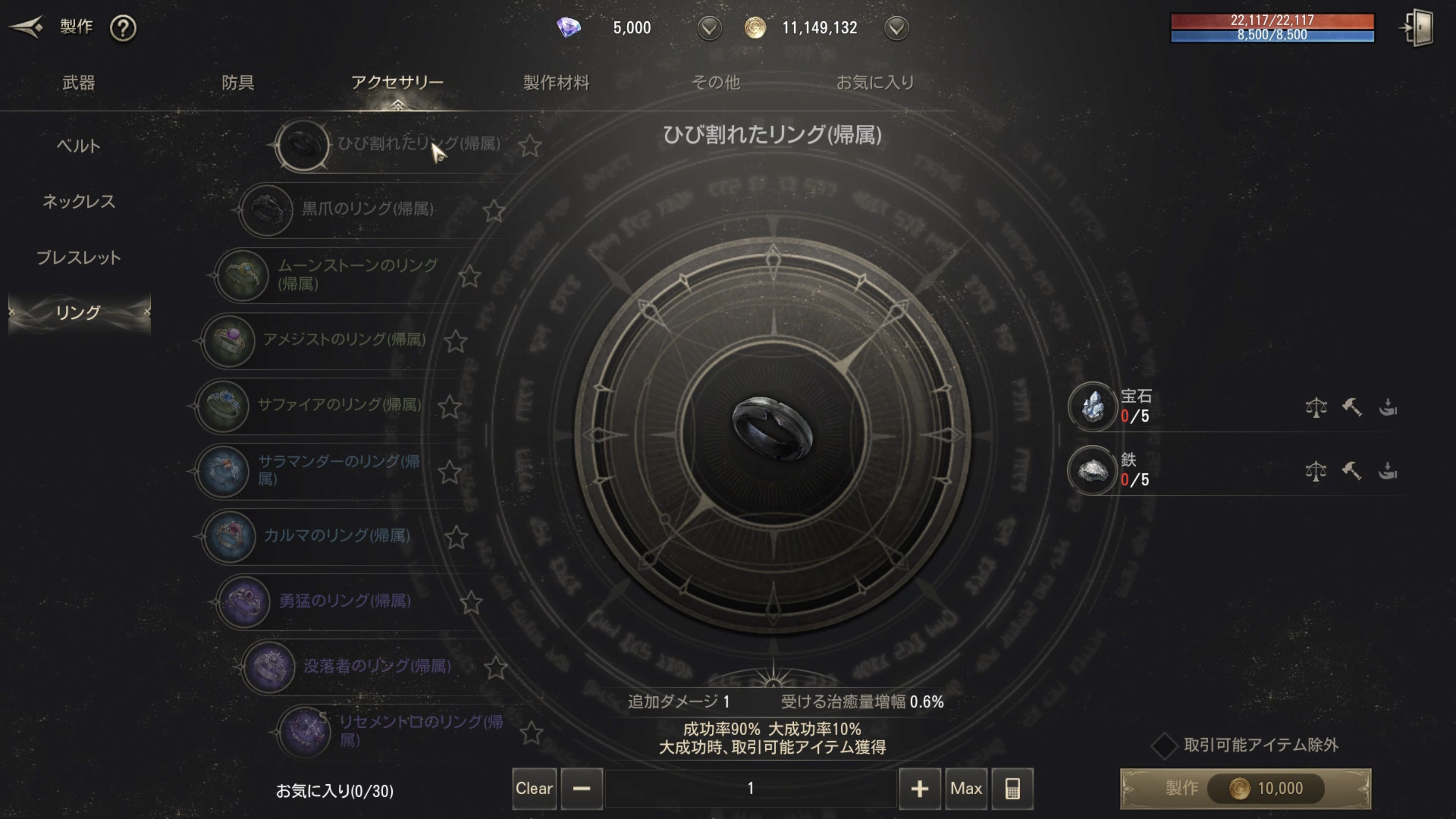Increase quantity with the plus button

pos(920,789)
